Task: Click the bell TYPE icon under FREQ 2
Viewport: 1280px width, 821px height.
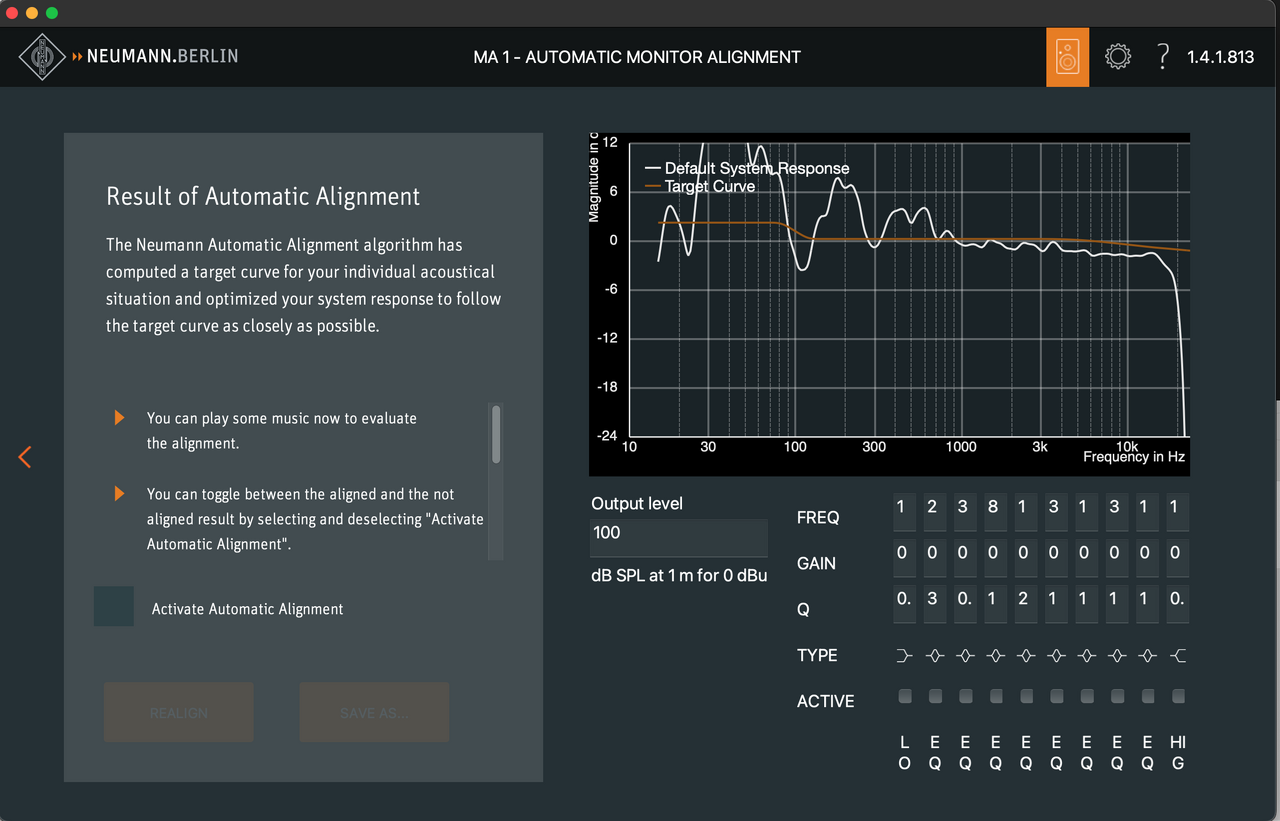Action: coord(935,656)
